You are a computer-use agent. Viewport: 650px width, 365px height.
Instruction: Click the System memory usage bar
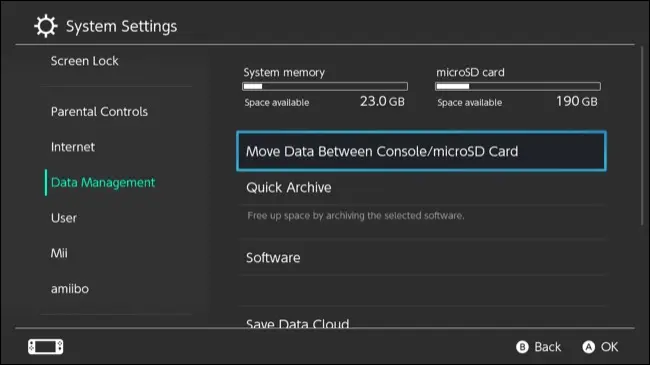coord(325,86)
